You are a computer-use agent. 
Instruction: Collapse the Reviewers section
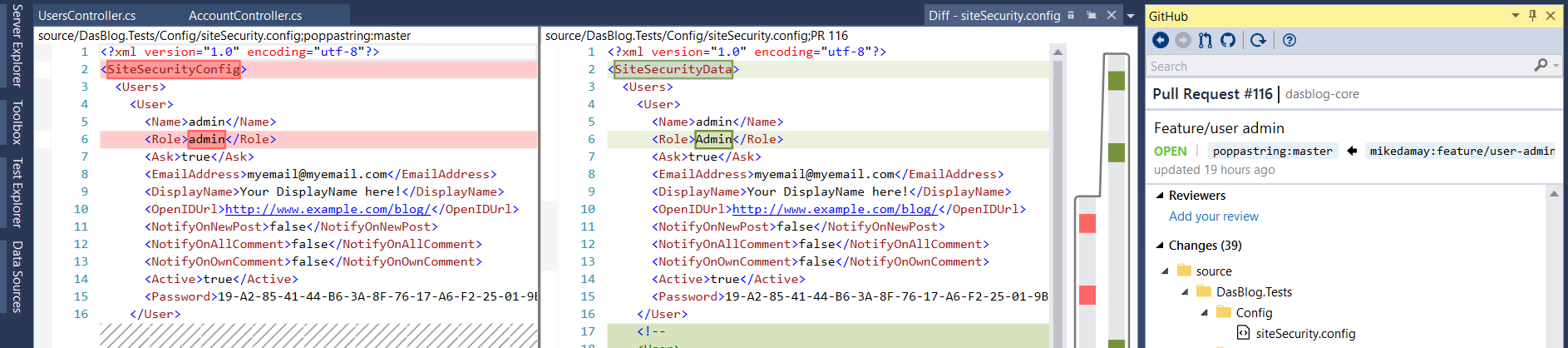click(1160, 196)
